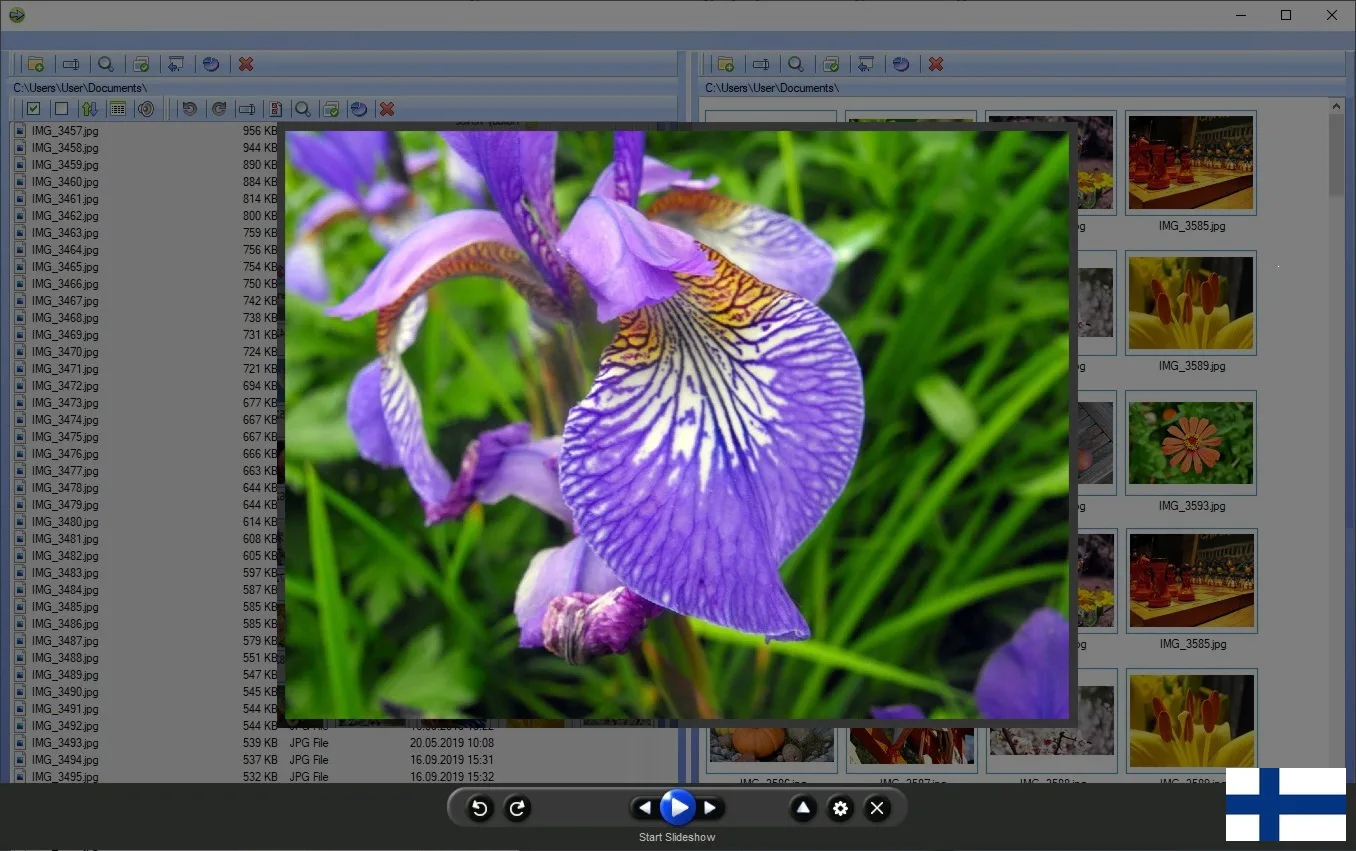Click the green sort arrows icon
This screenshot has height=851, width=1356.
pyautogui.click(x=89, y=109)
